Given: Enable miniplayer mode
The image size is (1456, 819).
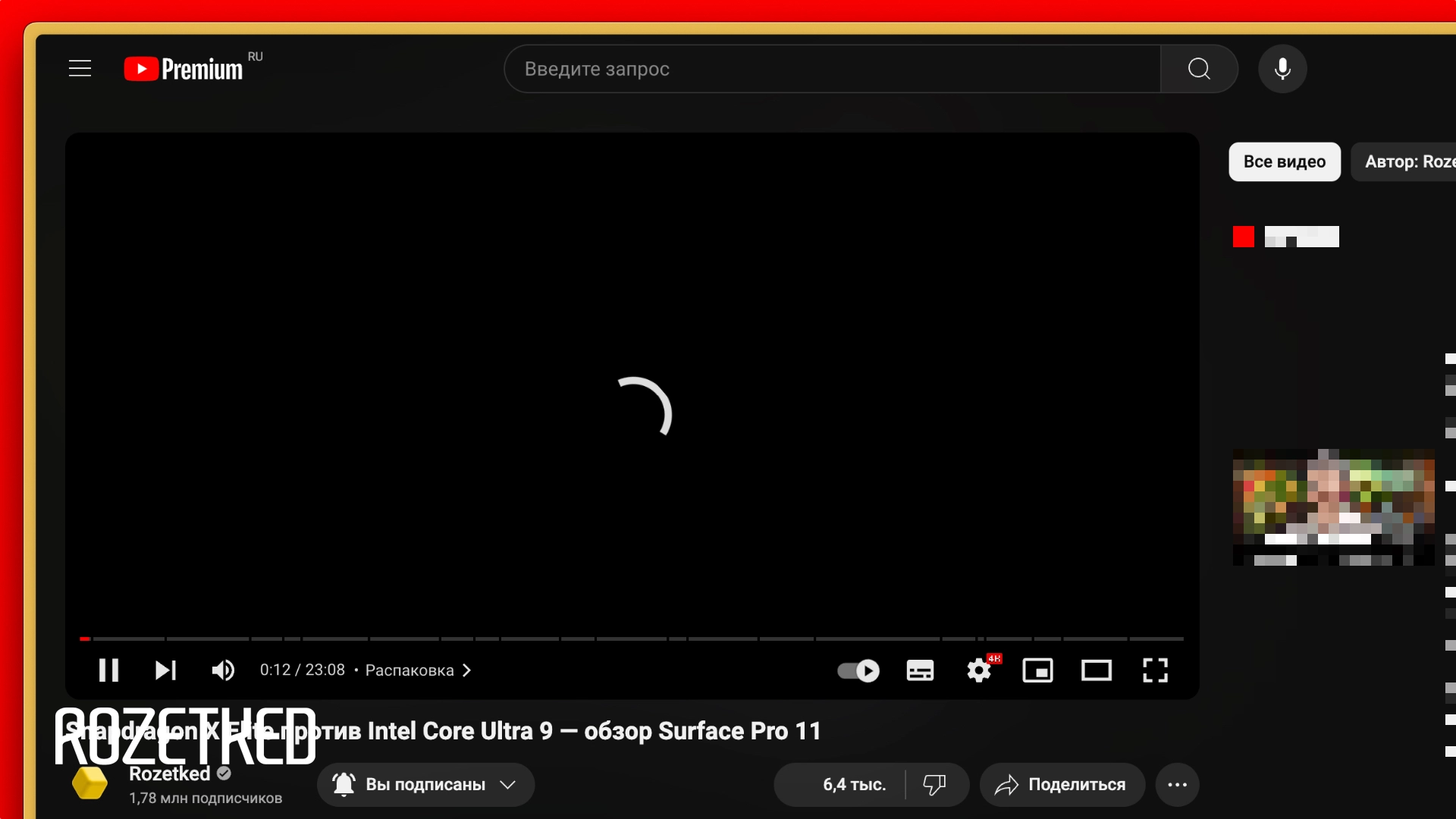Looking at the screenshot, I should [x=1037, y=670].
